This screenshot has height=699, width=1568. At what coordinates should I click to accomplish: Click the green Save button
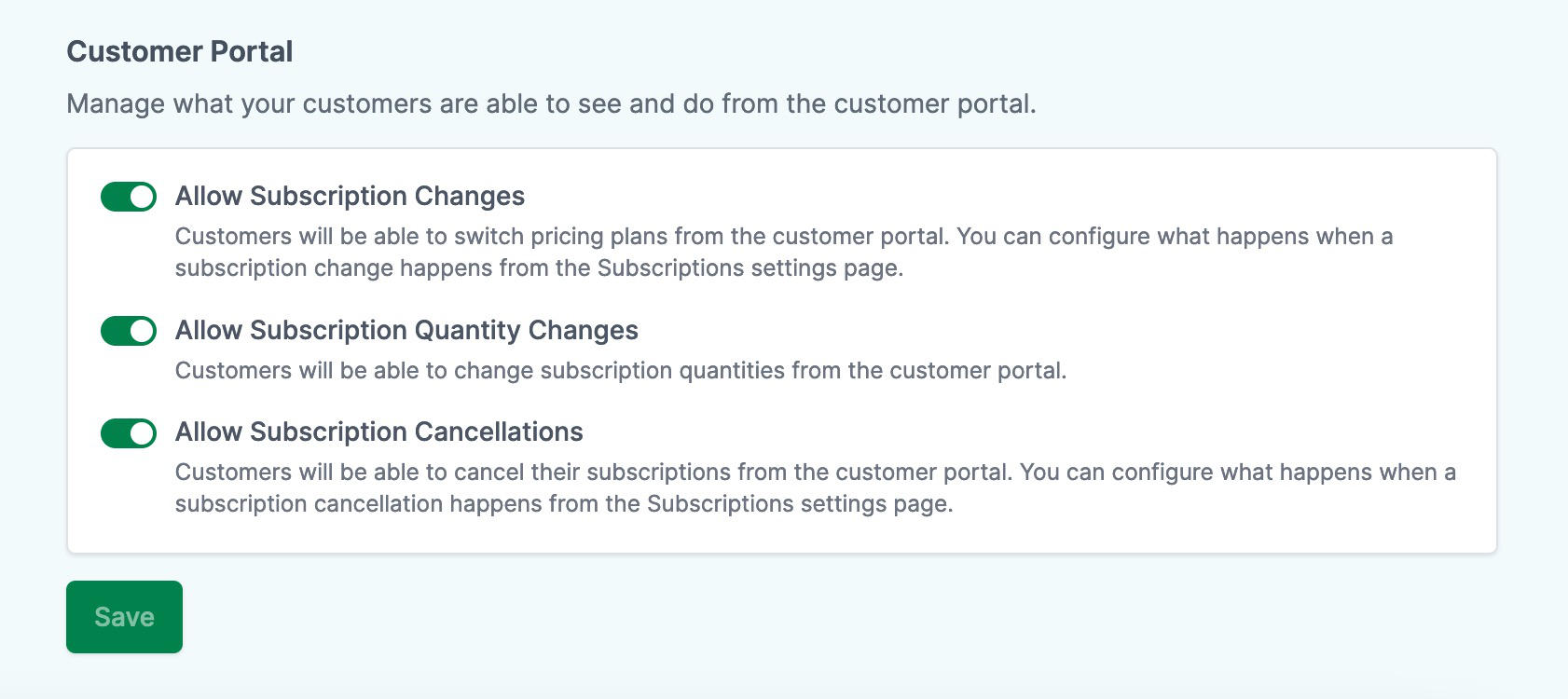pos(124,617)
